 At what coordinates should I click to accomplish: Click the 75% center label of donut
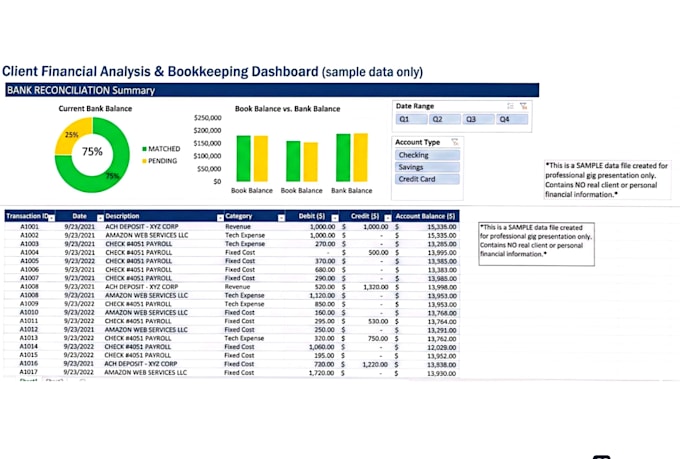(92, 151)
